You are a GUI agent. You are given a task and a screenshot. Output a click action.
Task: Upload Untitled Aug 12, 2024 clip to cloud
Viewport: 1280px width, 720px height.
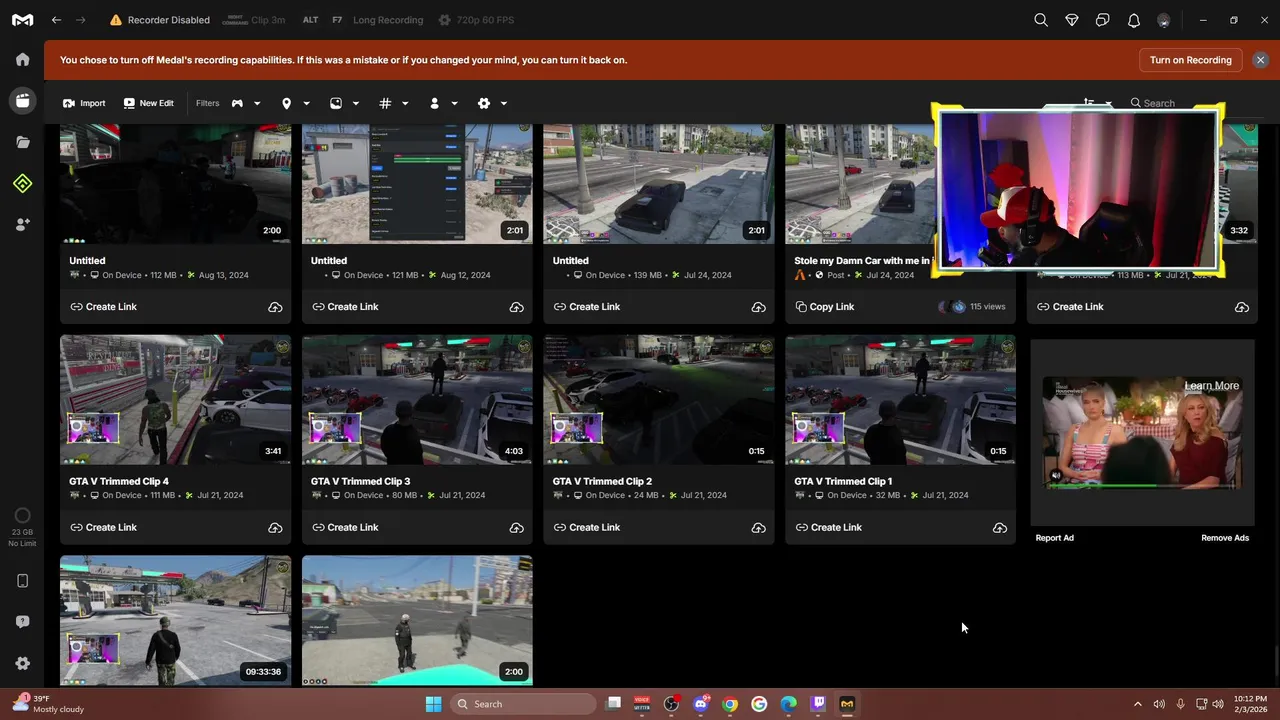pos(517,307)
